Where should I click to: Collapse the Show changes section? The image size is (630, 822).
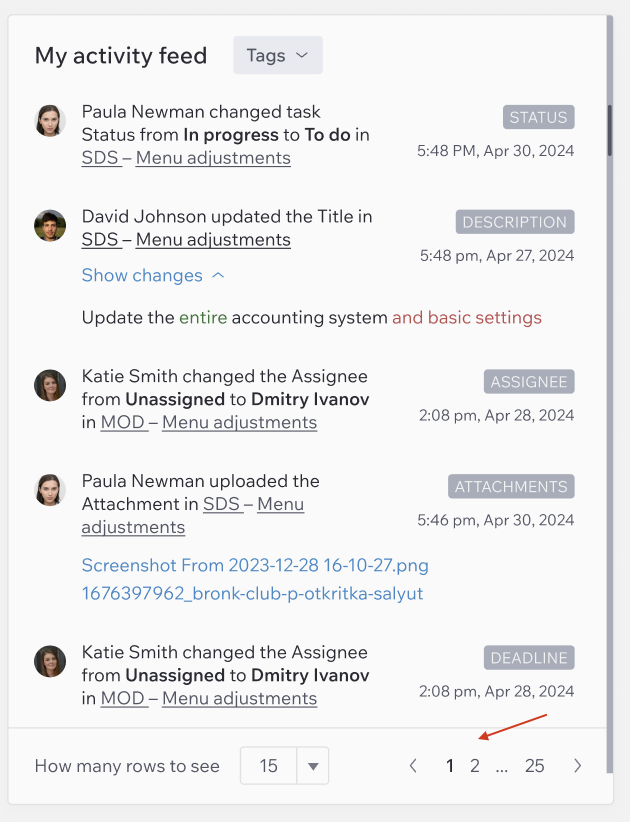coord(153,275)
